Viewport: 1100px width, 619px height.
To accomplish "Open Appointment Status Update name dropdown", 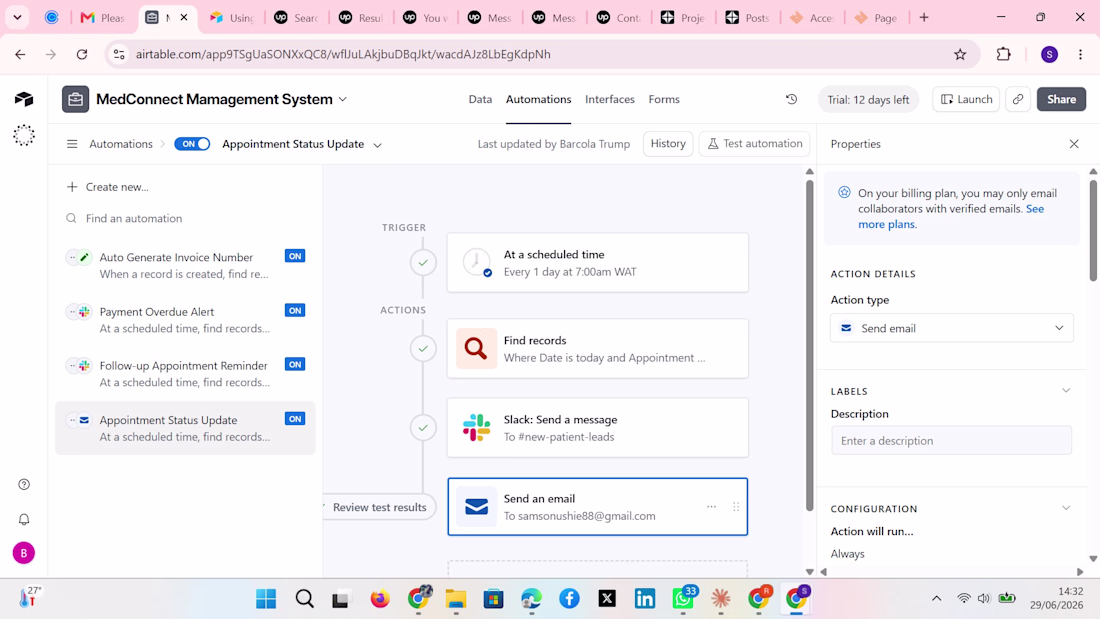I will pyautogui.click(x=377, y=145).
